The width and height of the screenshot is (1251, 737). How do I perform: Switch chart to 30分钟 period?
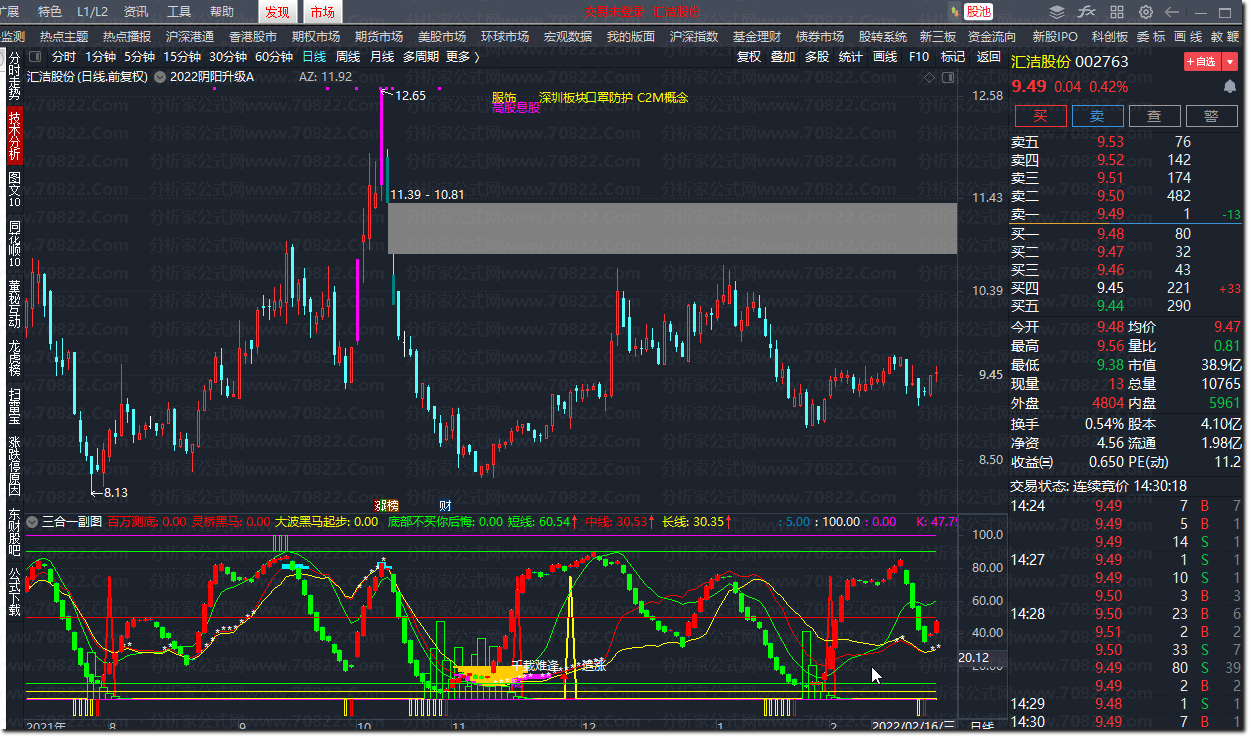[x=228, y=57]
